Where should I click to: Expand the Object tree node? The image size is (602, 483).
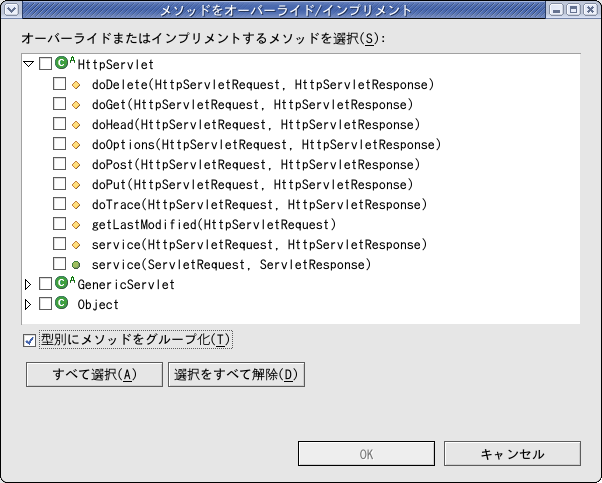[x=28, y=304]
